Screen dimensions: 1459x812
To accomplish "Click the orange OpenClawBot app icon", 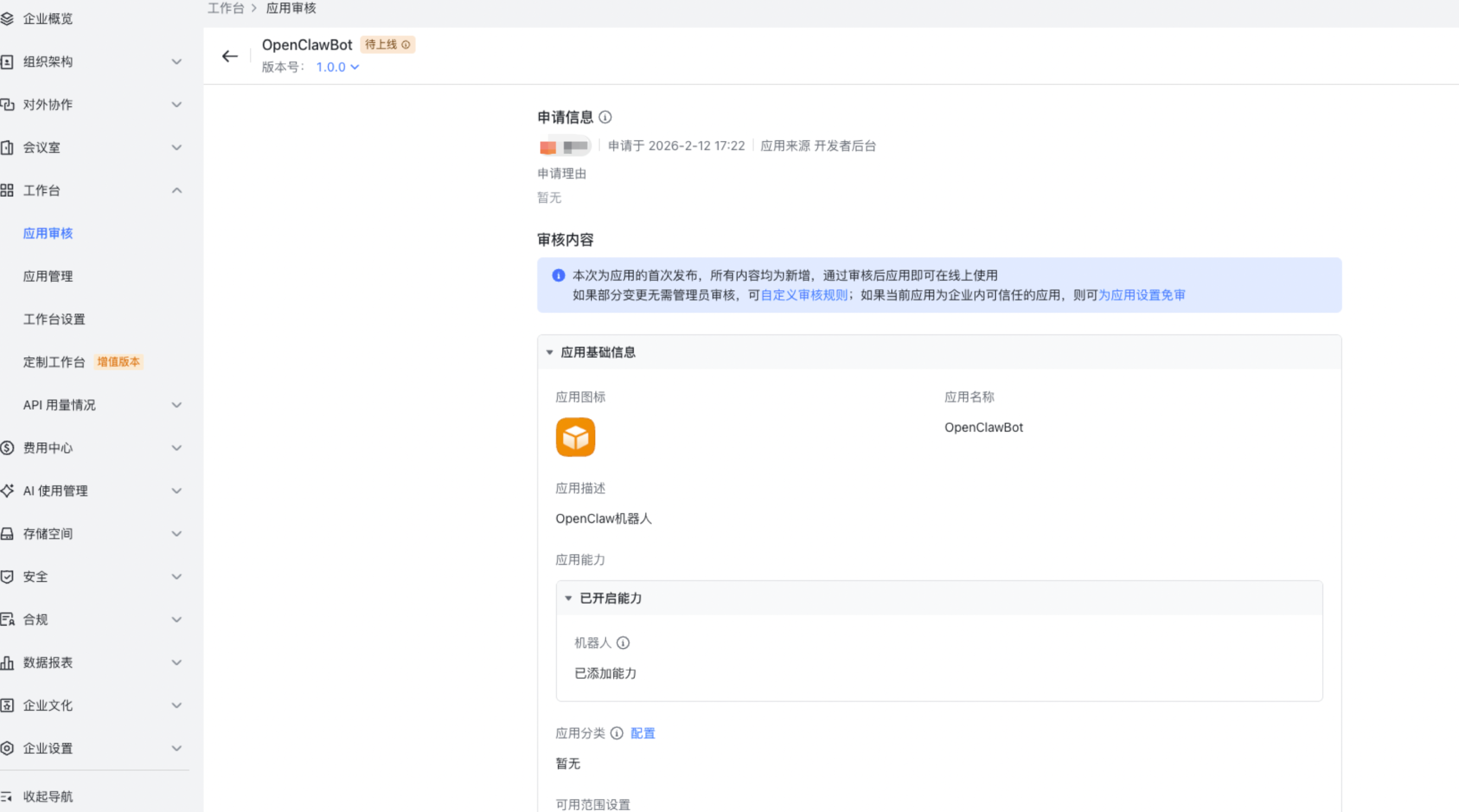I will pos(575,437).
